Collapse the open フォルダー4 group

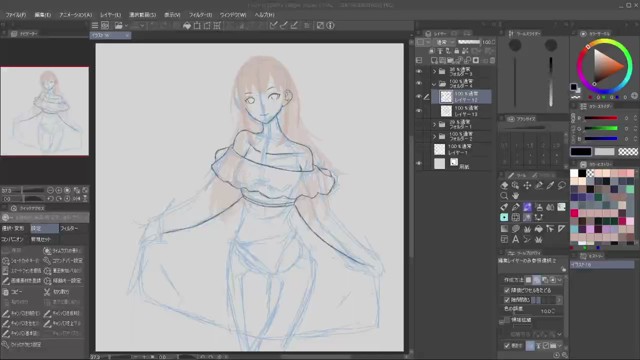point(434,84)
